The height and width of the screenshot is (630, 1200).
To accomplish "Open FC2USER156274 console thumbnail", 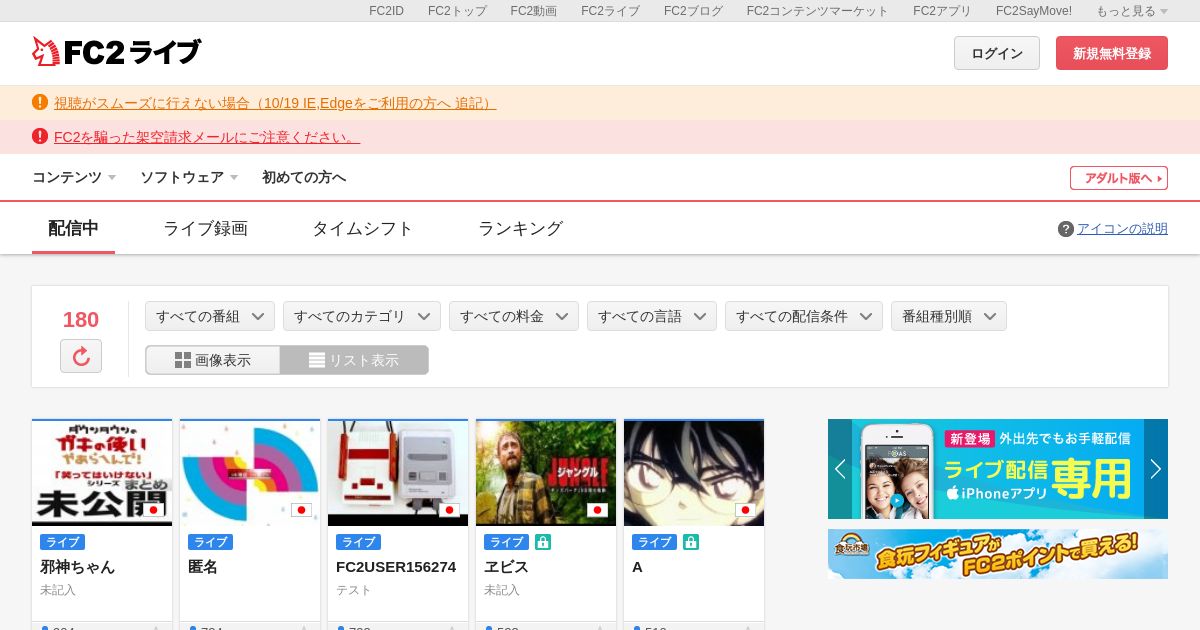I will (x=398, y=473).
